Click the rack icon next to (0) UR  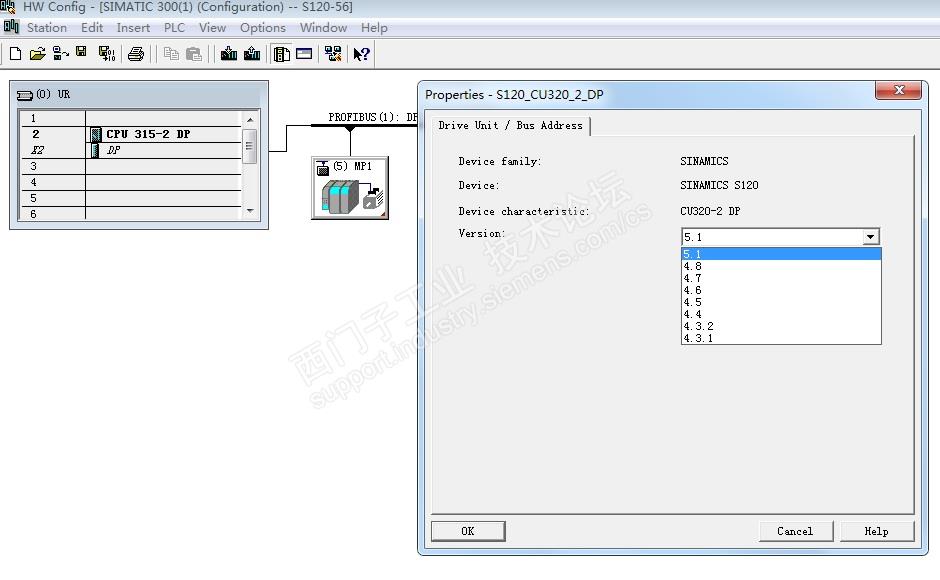point(25,95)
